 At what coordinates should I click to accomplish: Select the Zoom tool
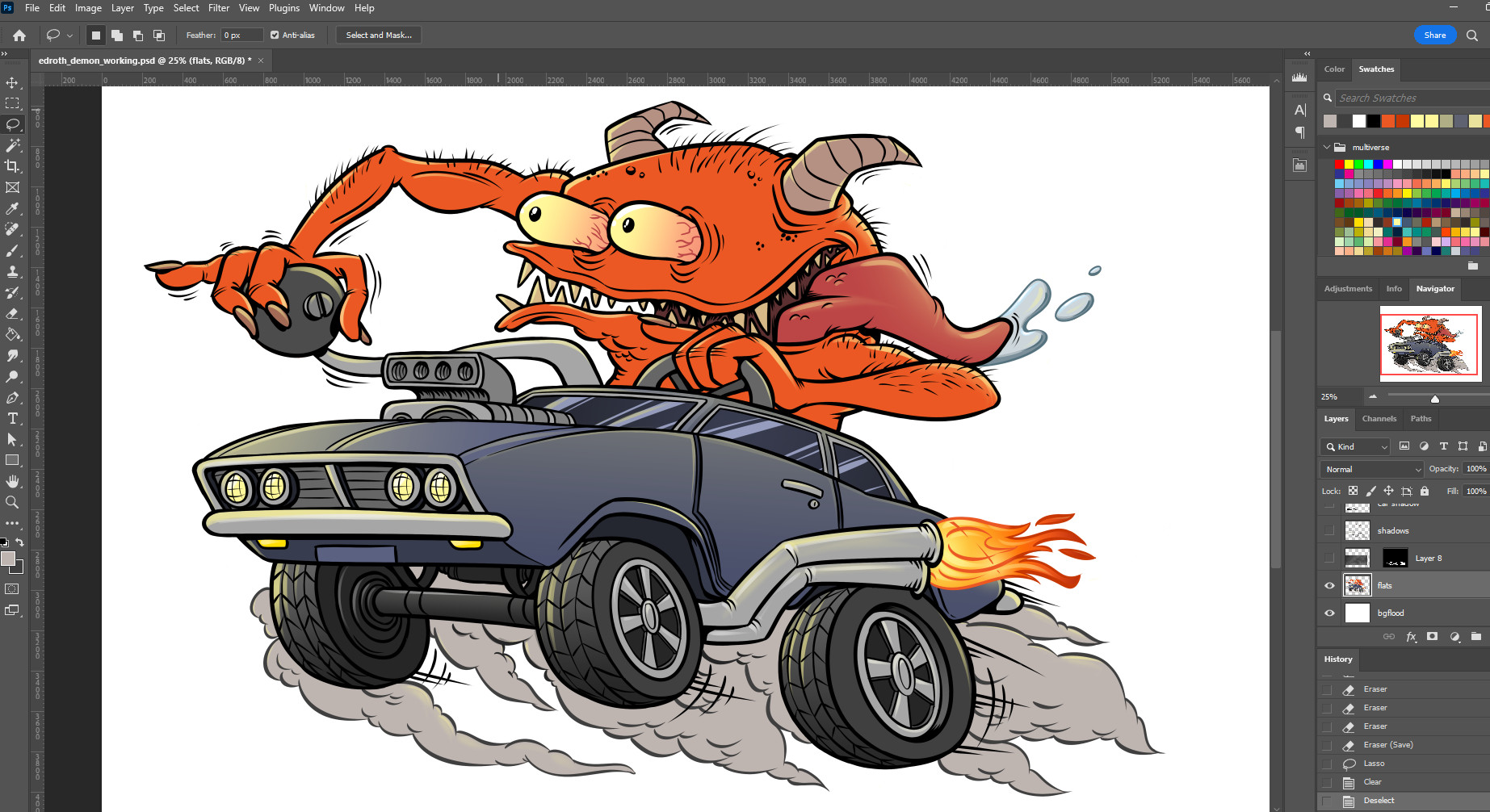coord(12,502)
